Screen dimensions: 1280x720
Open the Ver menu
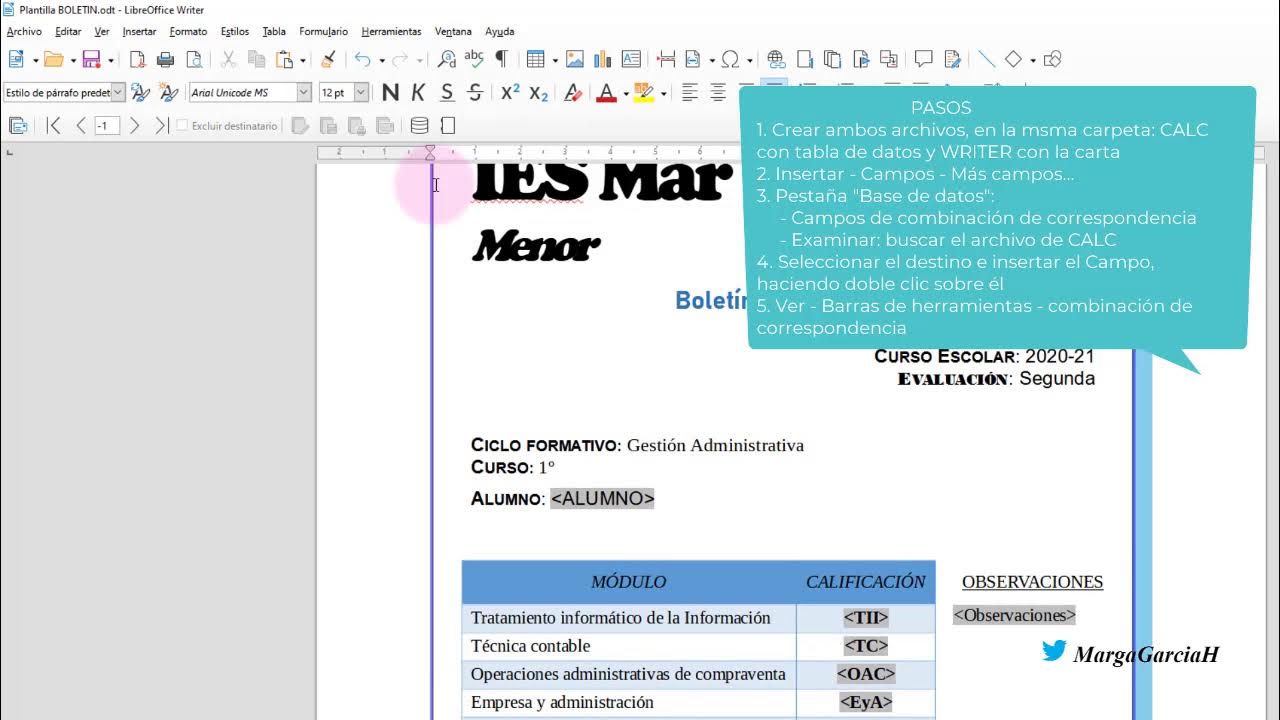tap(102, 32)
